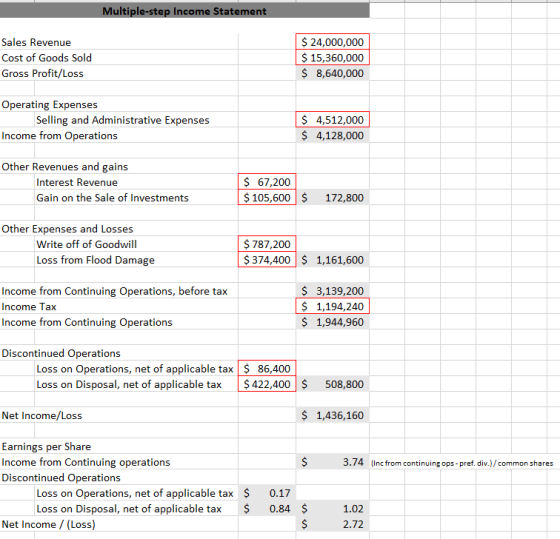
Task: Click the Selling and Administrative Expenses amount
Action: point(332,120)
